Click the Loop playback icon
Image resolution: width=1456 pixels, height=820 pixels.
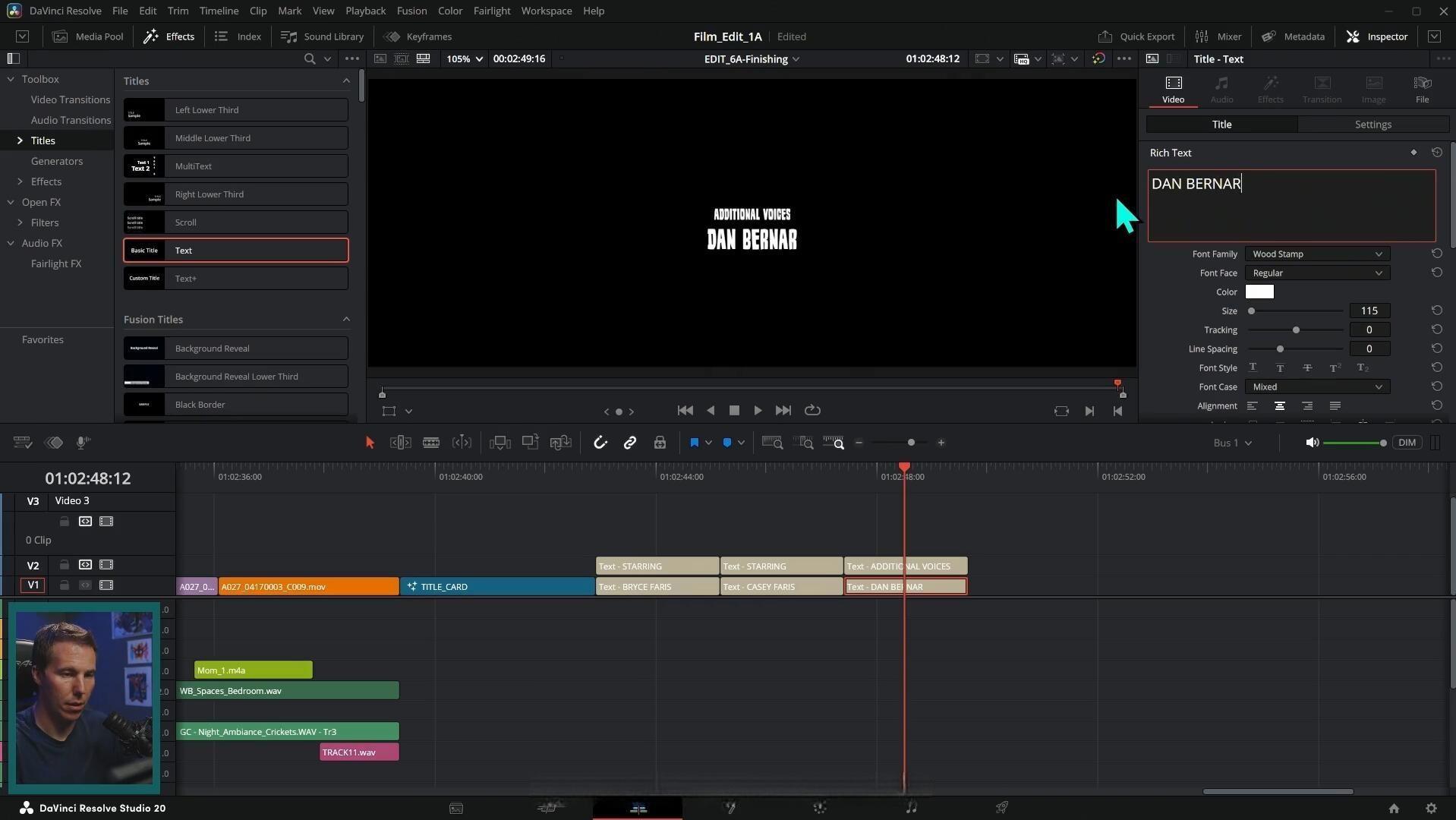[x=812, y=411]
